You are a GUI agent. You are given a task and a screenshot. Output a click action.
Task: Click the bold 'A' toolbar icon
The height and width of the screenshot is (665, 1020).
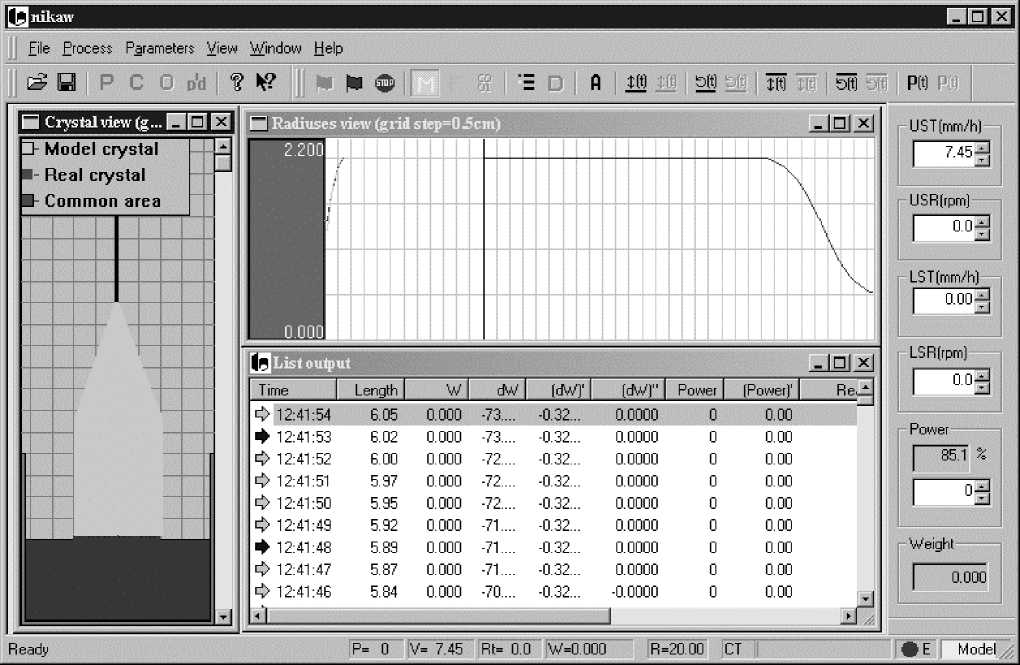(595, 83)
